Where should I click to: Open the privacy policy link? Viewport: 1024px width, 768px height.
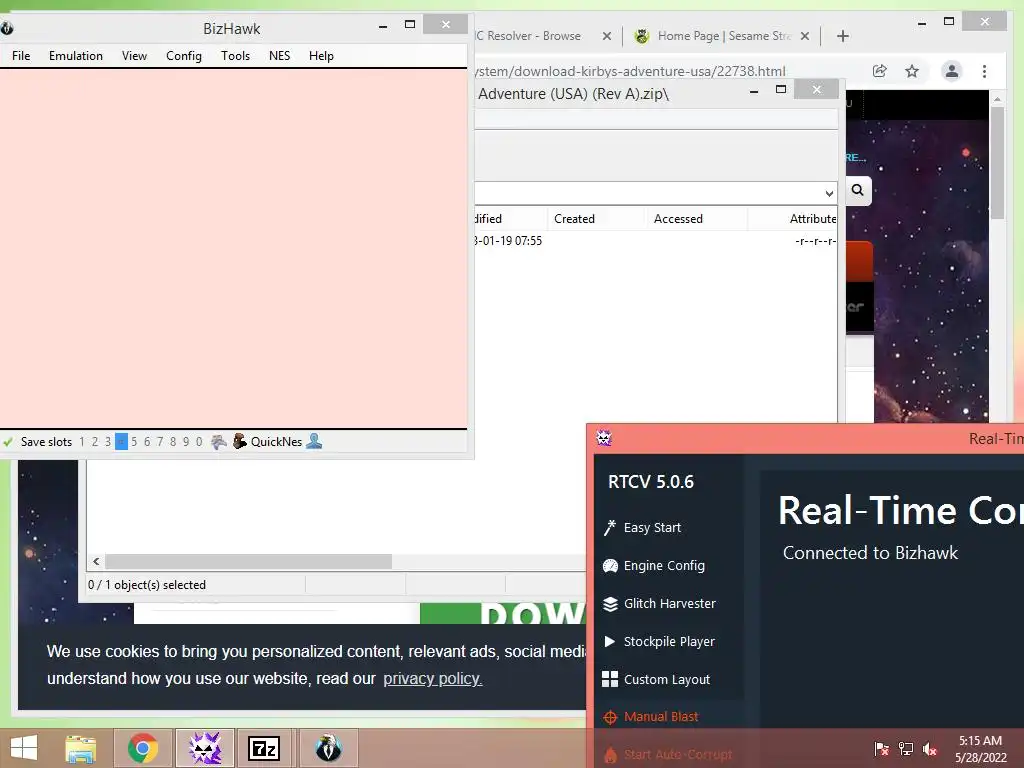click(x=432, y=679)
